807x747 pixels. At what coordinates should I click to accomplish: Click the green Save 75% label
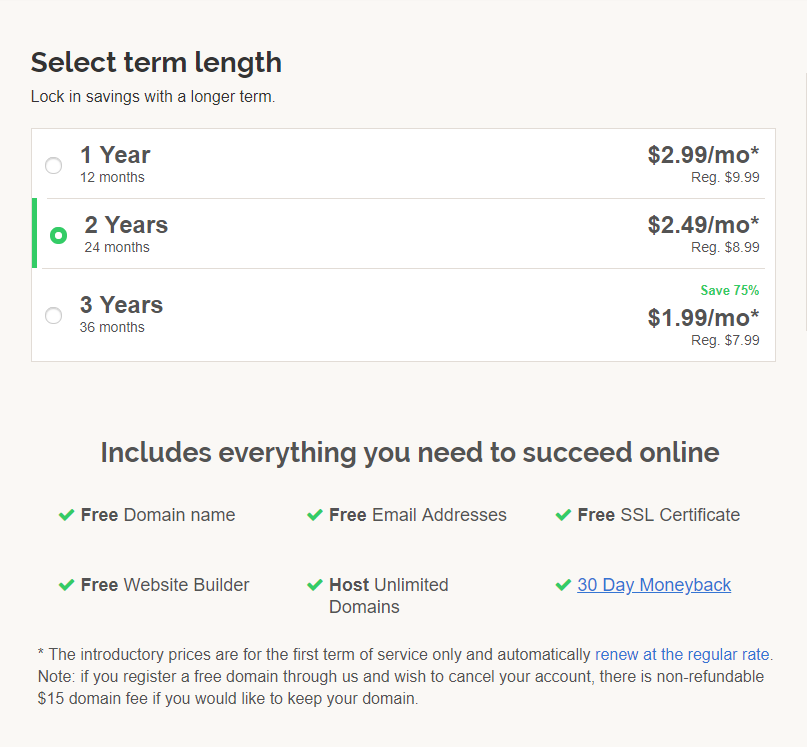tap(730, 290)
